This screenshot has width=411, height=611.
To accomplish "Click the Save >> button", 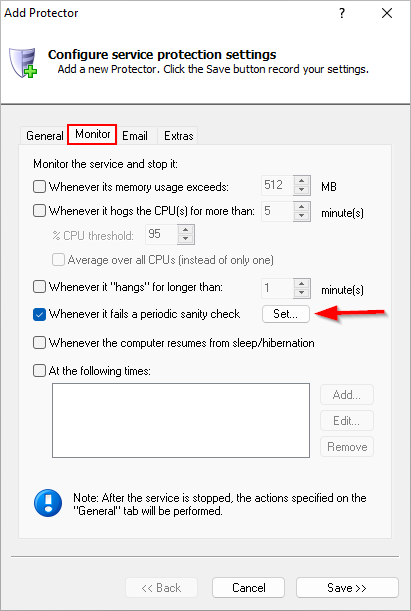I will point(347,587).
